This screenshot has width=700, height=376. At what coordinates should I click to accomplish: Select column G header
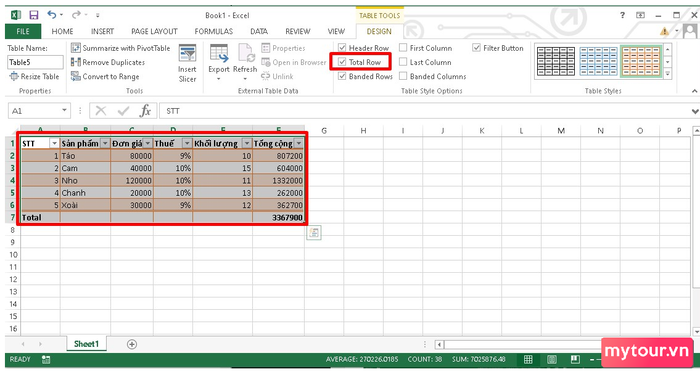(x=324, y=130)
